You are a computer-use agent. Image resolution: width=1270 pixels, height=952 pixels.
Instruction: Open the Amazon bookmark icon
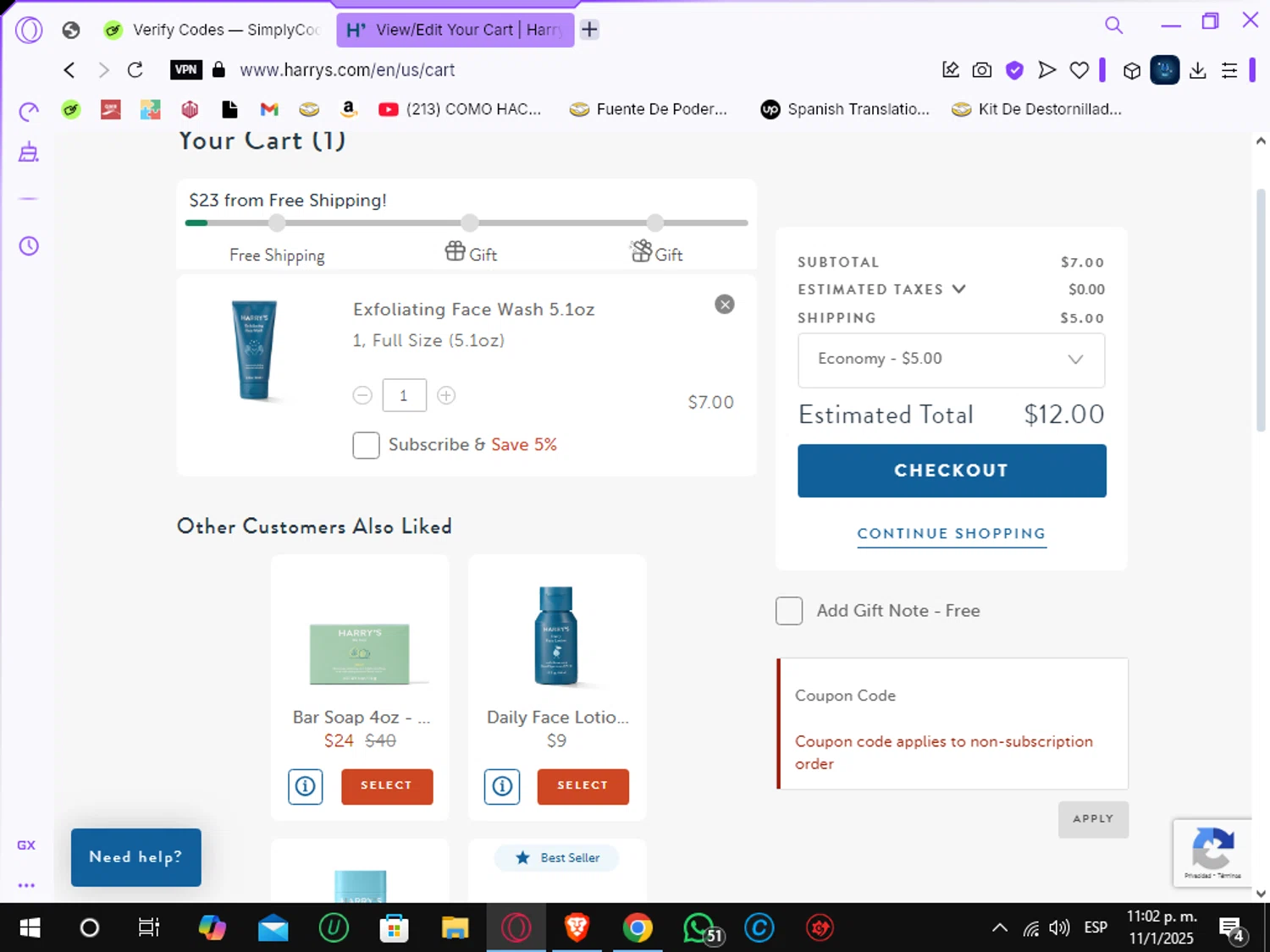click(348, 109)
